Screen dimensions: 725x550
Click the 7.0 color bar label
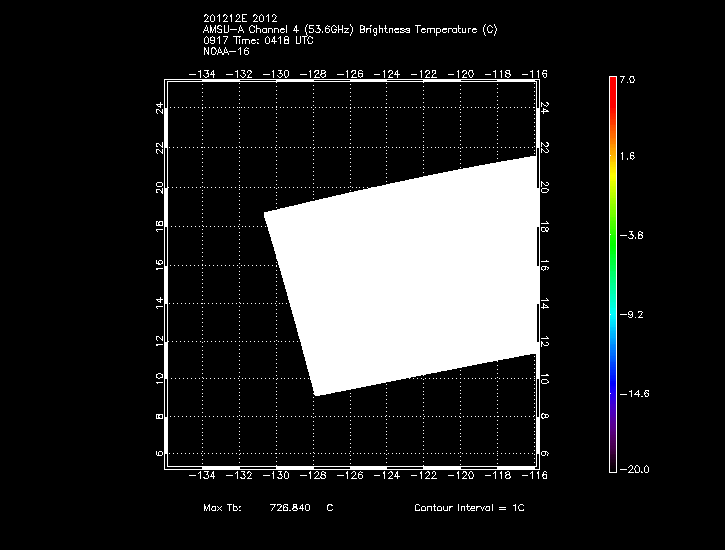(x=626, y=78)
